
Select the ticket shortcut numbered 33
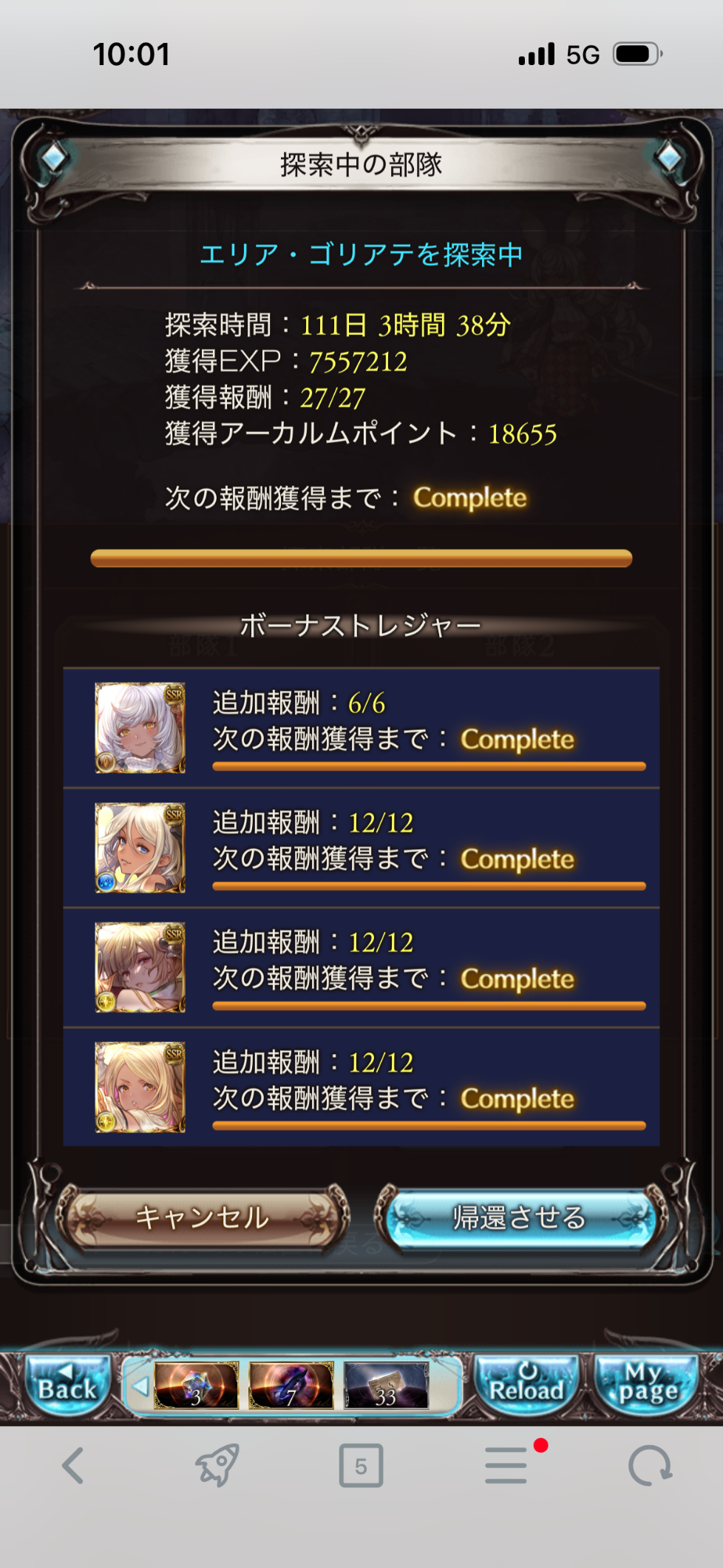(386, 1385)
